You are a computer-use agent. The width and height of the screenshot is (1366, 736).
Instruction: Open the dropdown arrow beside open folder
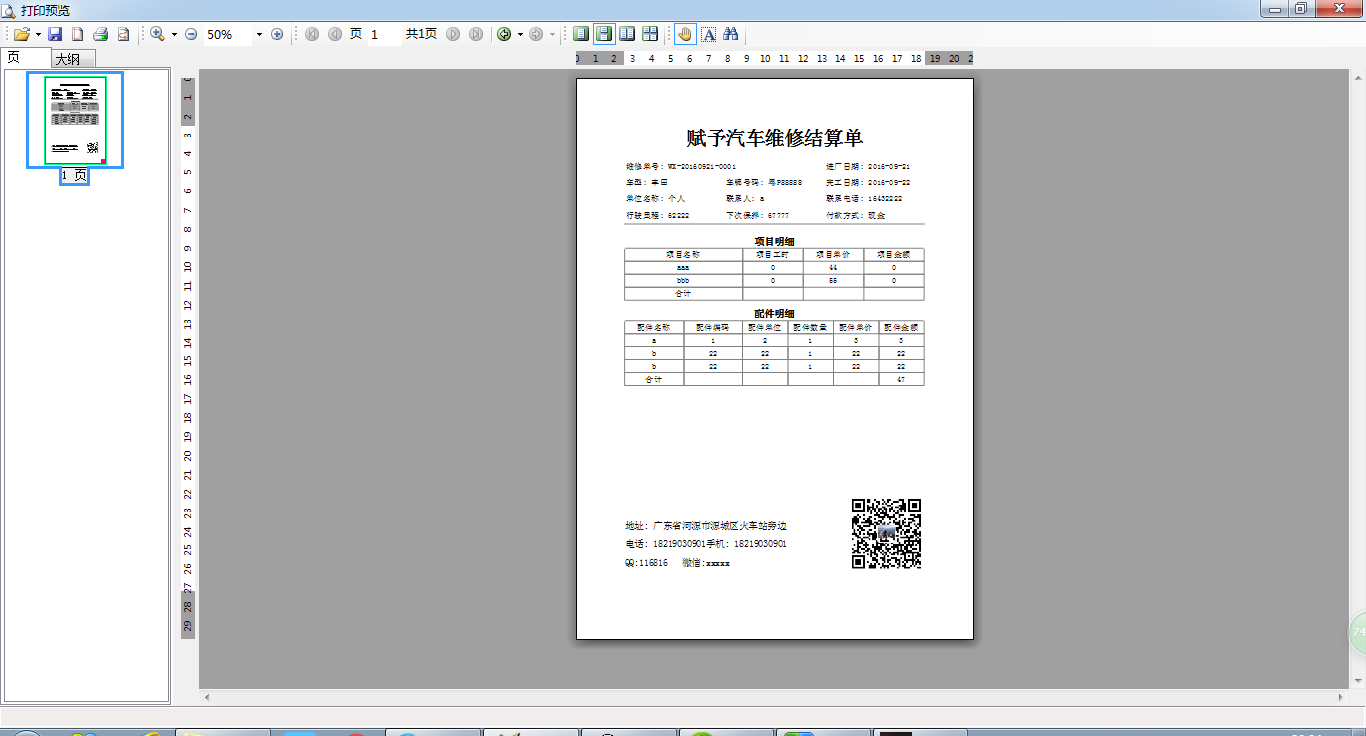(x=38, y=34)
